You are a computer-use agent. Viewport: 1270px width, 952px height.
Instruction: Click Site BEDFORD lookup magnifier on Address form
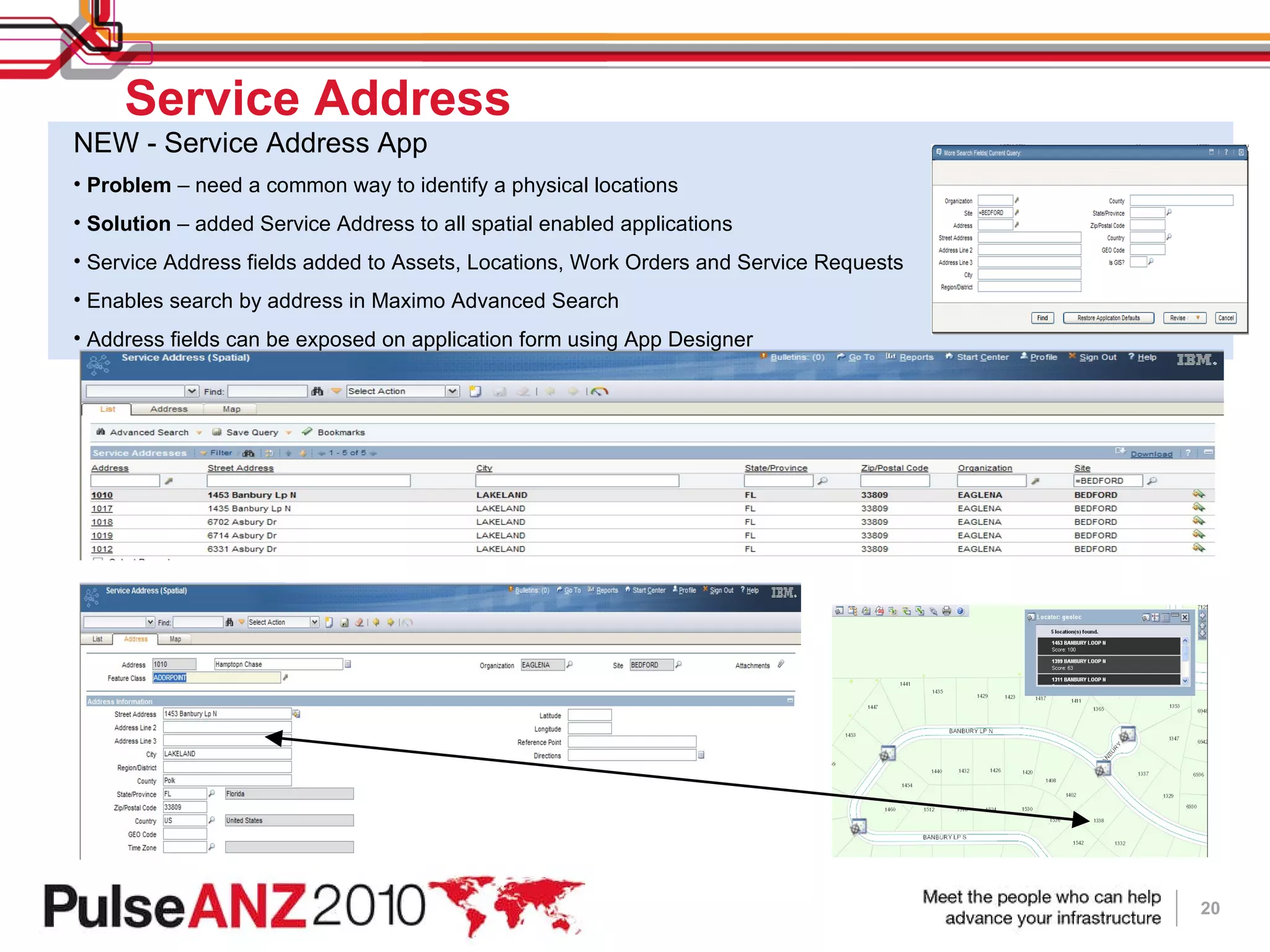(x=678, y=664)
